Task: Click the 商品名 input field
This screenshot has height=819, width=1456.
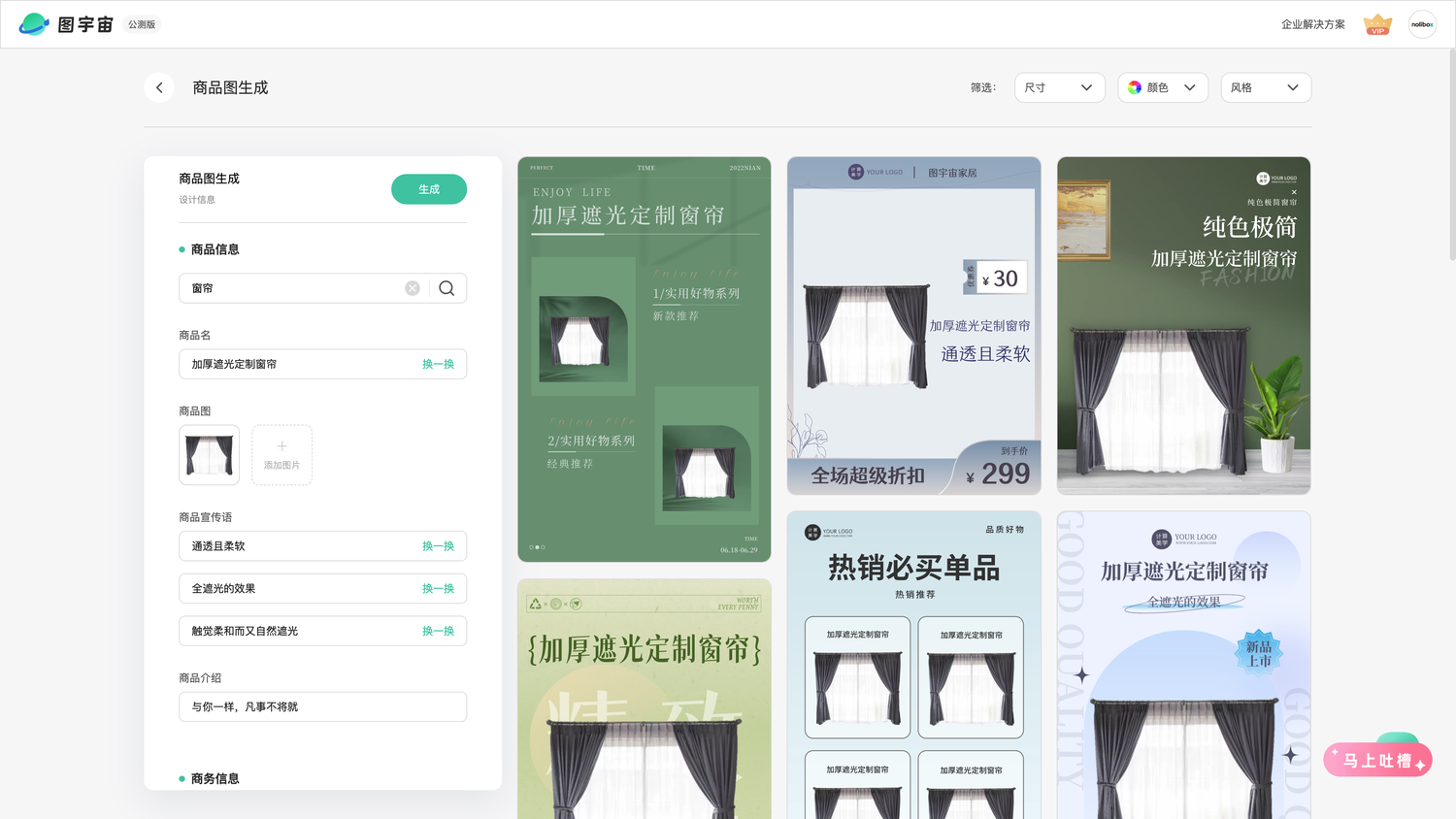Action: [x=322, y=364]
